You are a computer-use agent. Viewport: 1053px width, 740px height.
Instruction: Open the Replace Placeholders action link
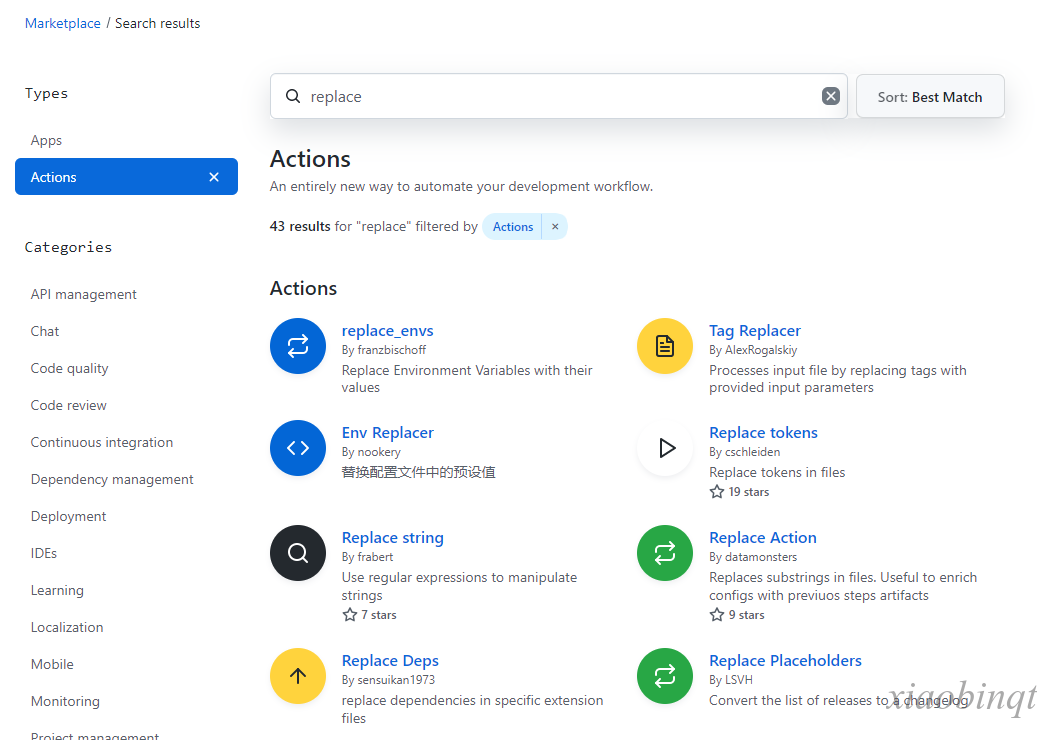[x=786, y=660]
